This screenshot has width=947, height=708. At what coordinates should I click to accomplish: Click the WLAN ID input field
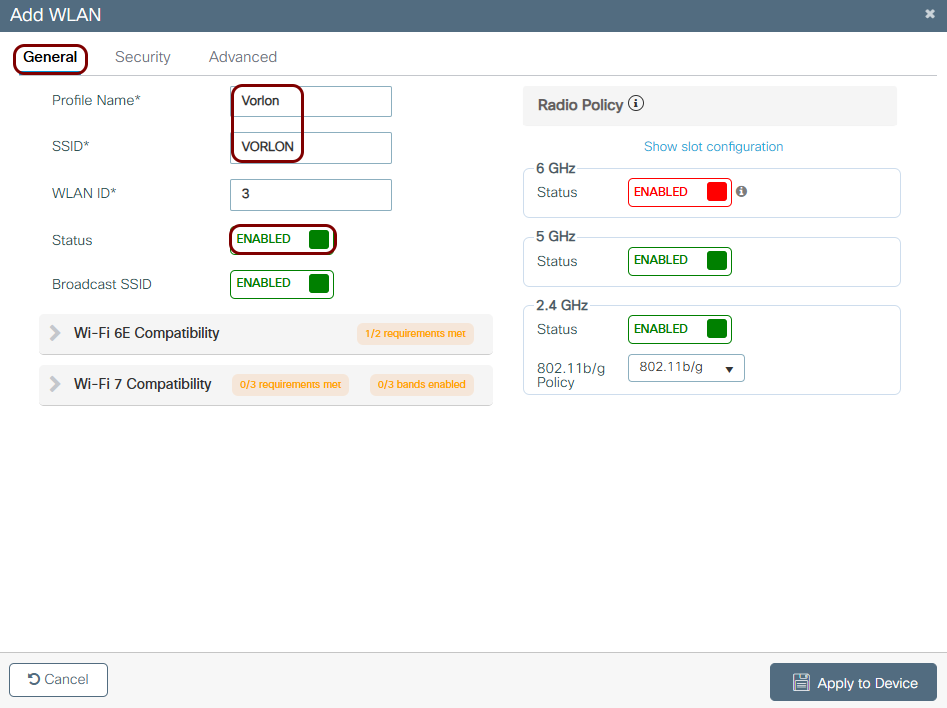(310, 195)
